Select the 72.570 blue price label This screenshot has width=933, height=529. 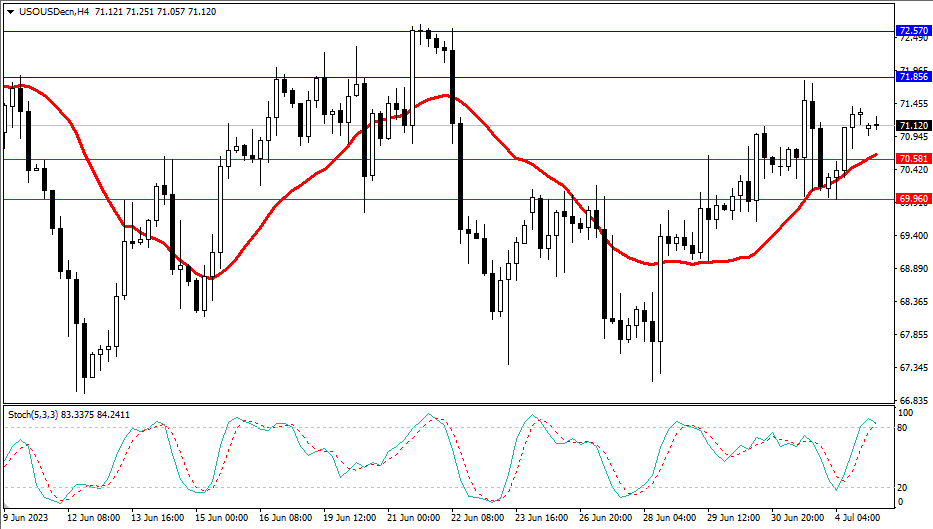point(913,31)
